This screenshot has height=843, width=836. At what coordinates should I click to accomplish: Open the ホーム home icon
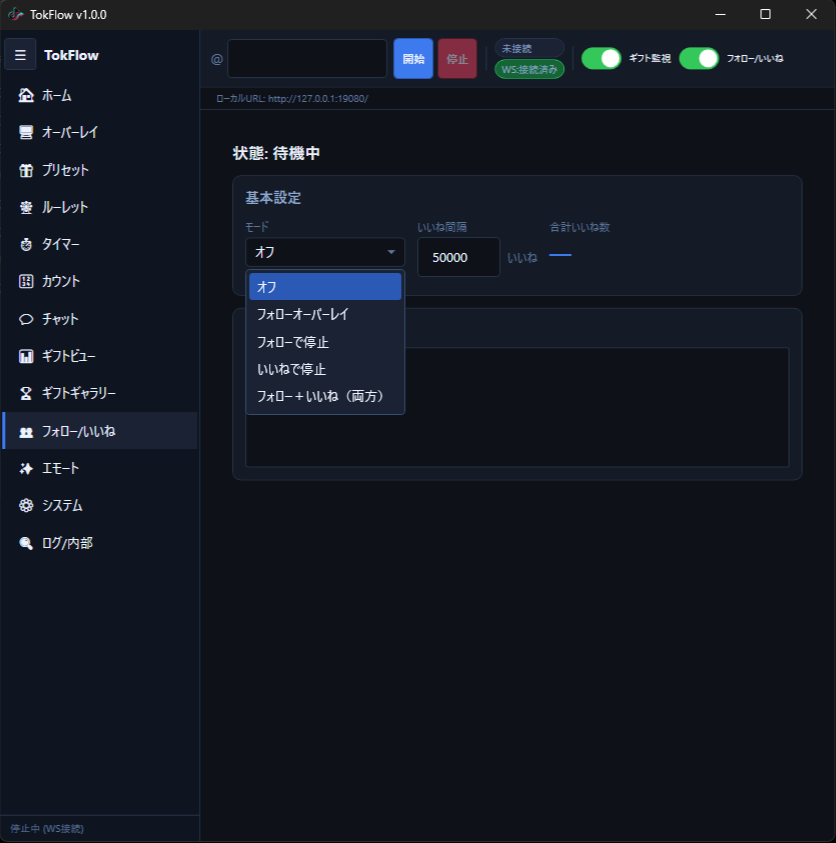pos(26,95)
